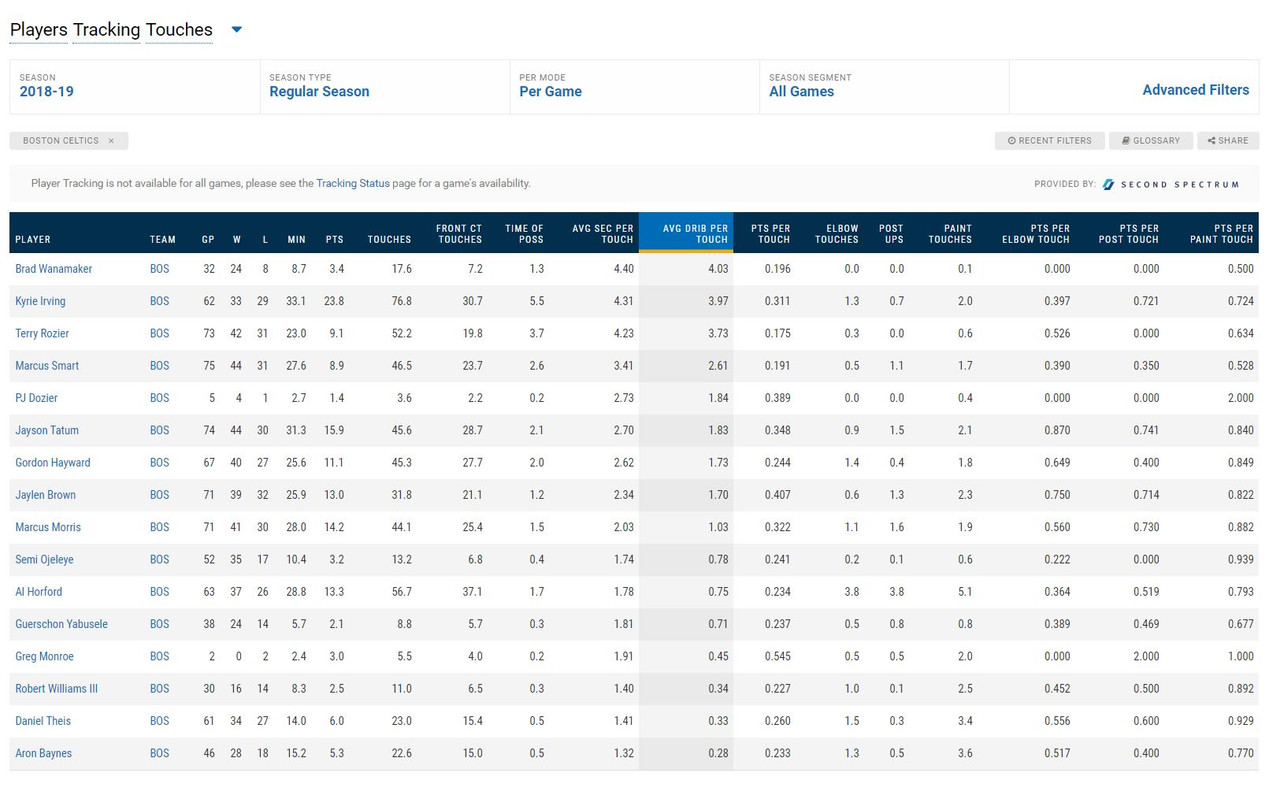Sort by GP column header
Image resolution: width=1280 pixels, height=785 pixels.
208,240
